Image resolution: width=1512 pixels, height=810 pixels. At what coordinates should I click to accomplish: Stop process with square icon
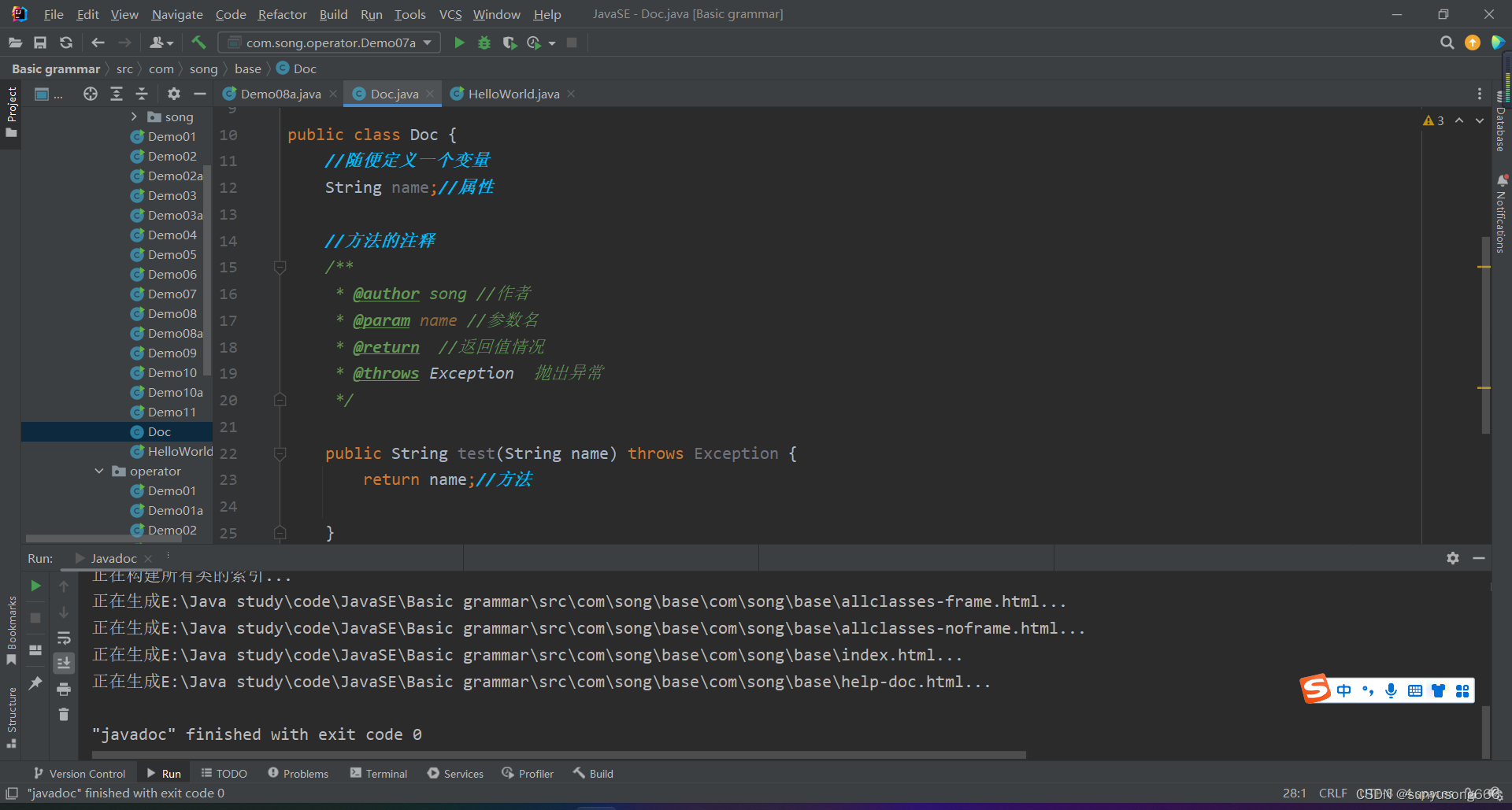click(572, 43)
